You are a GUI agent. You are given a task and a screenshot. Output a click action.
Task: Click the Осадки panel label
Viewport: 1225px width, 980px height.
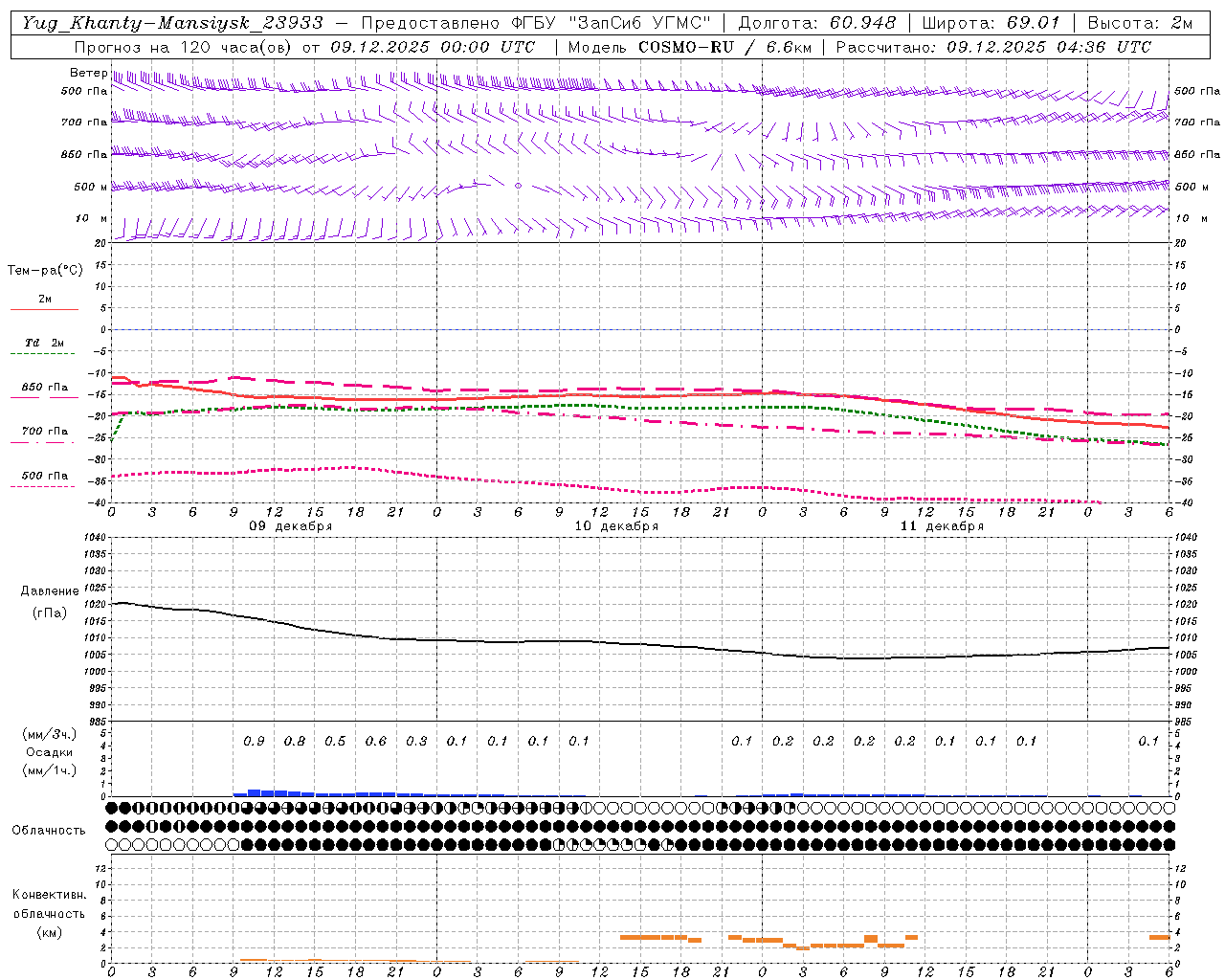49,752
